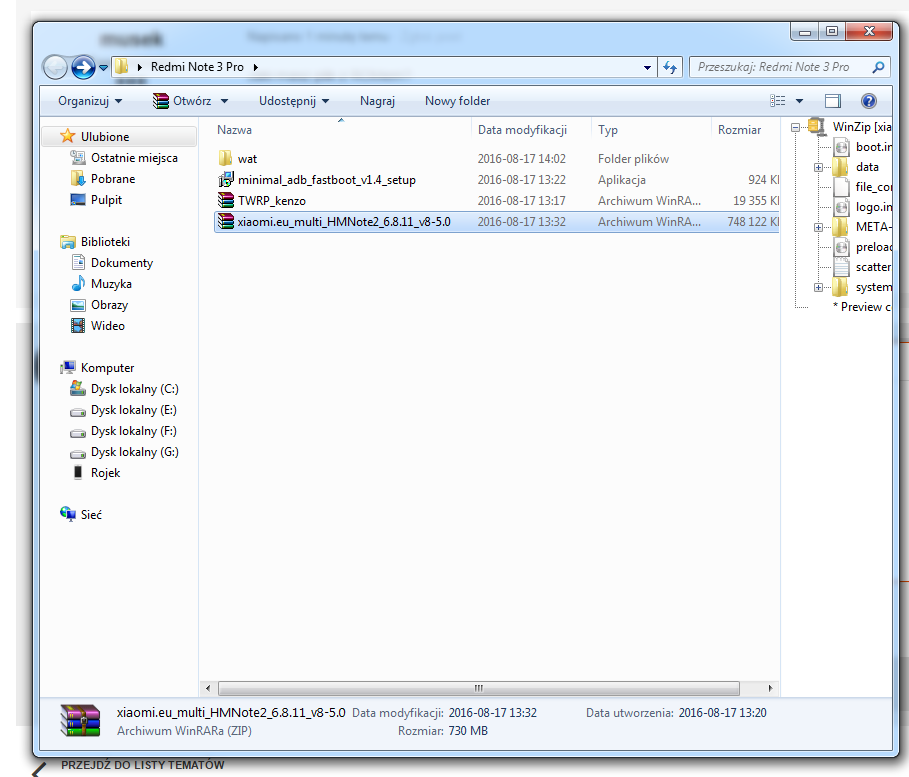Select minimal_adb_fastboot_v1.4_setup application

(326, 180)
